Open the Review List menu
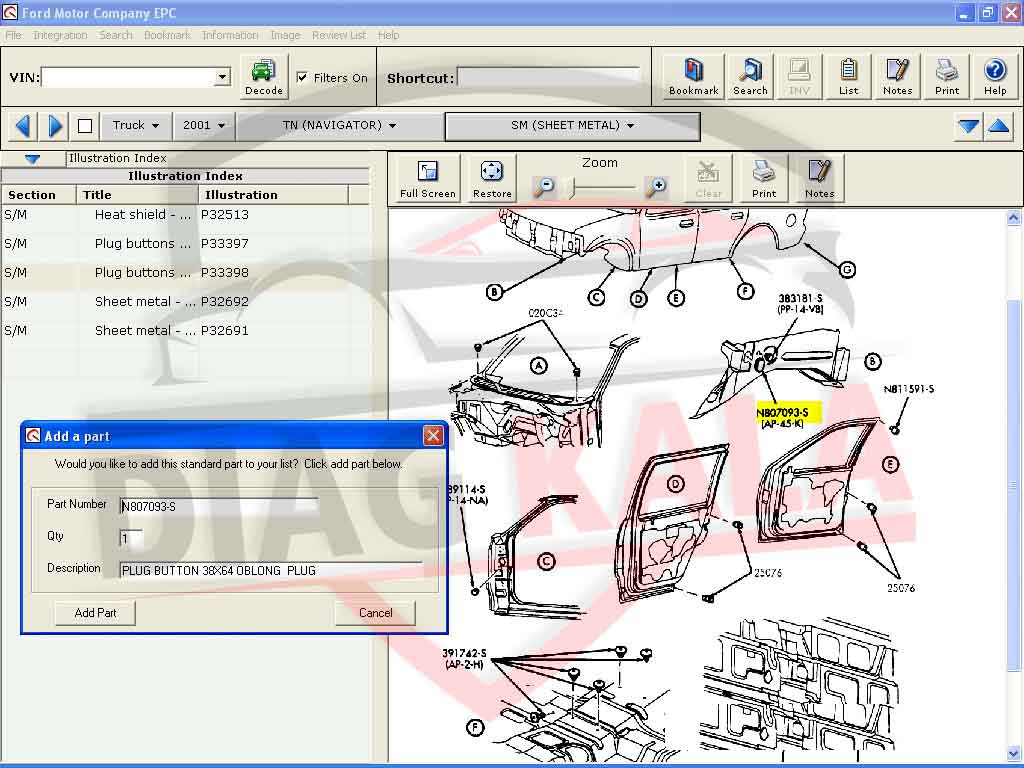The height and width of the screenshot is (768, 1024). point(339,35)
